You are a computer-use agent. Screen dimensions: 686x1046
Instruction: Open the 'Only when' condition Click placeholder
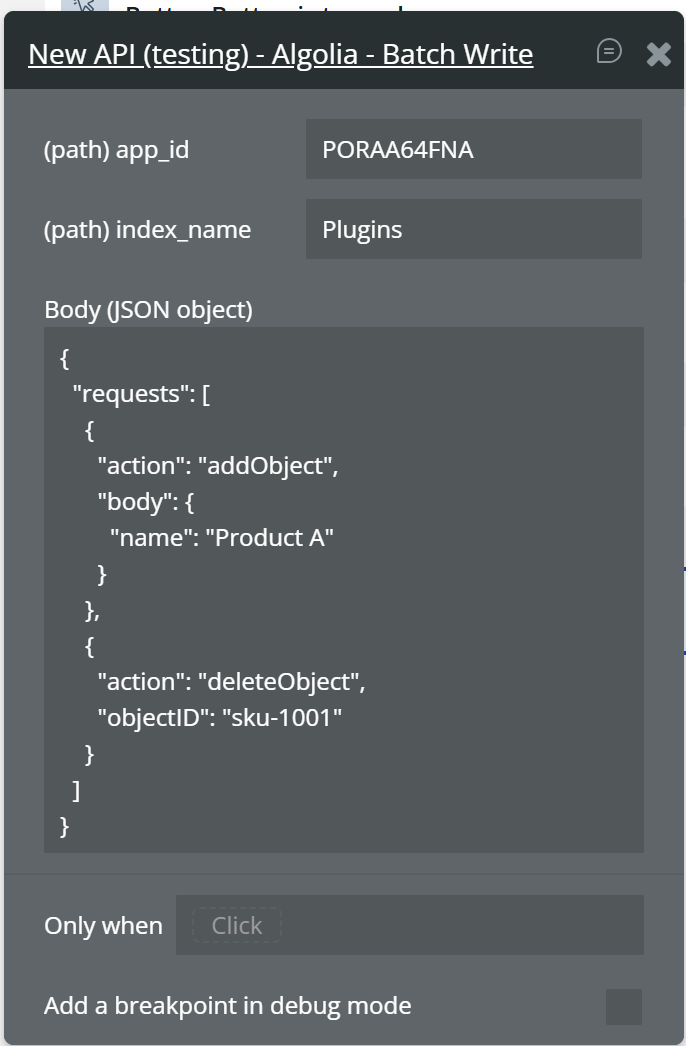click(237, 926)
